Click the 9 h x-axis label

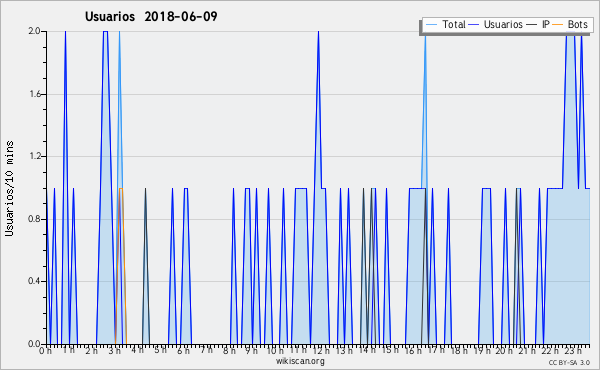pyautogui.click(x=252, y=350)
